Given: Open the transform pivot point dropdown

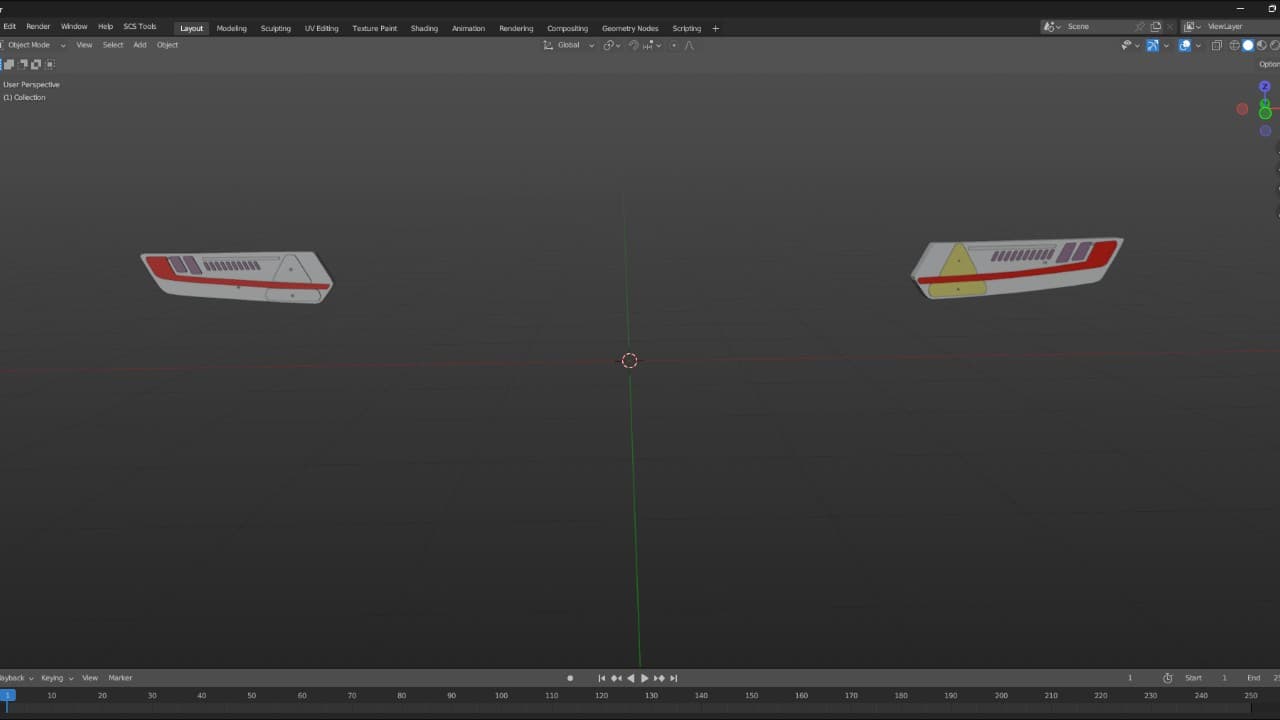Looking at the screenshot, I should pyautogui.click(x=611, y=45).
